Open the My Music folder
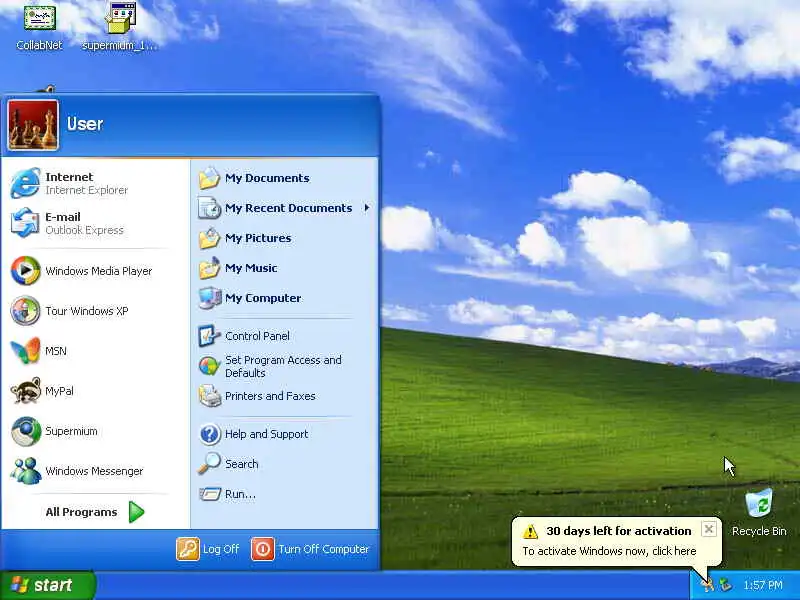 tap(285, 268)
